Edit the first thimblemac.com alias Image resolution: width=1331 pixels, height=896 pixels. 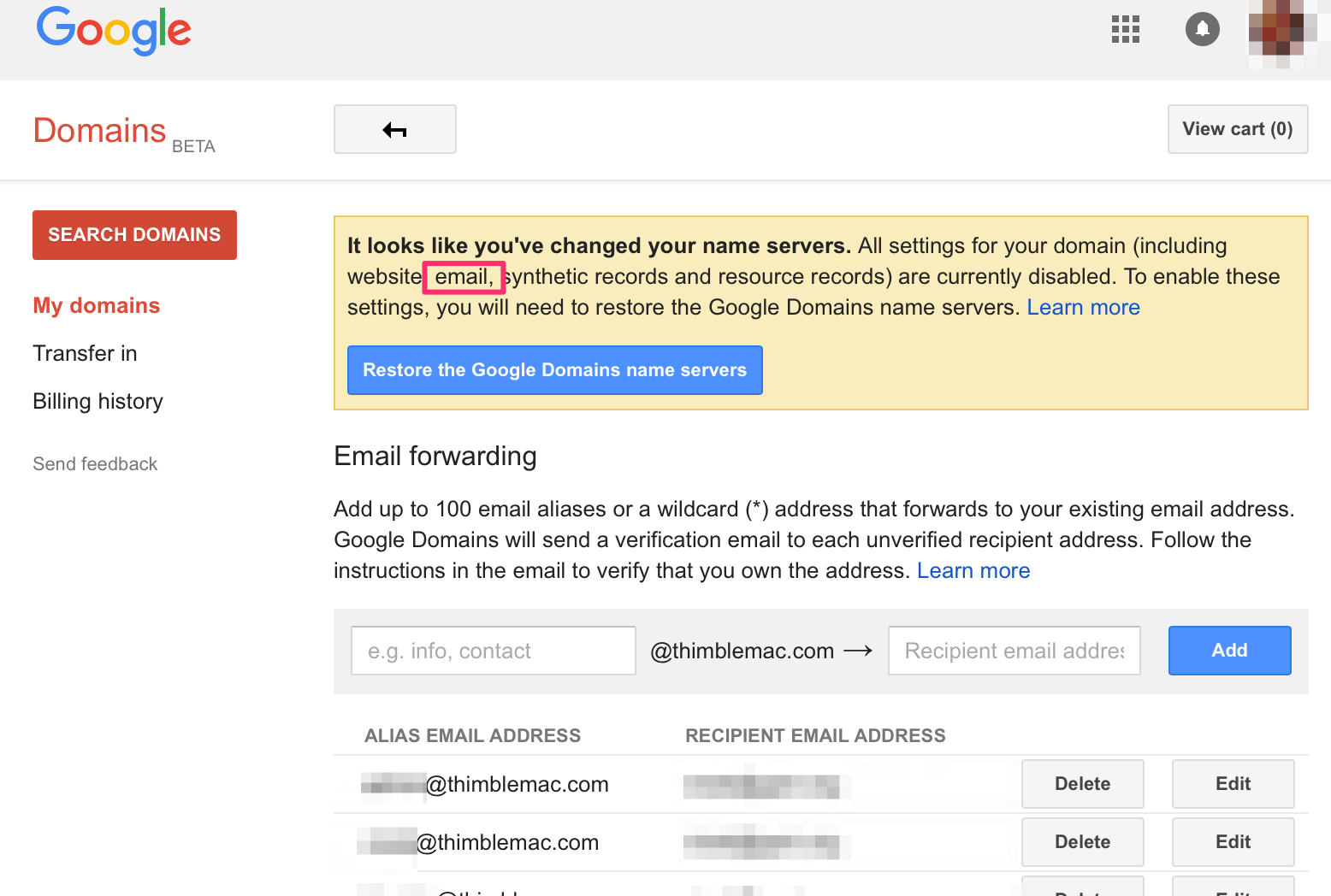tap(1233, 784)
